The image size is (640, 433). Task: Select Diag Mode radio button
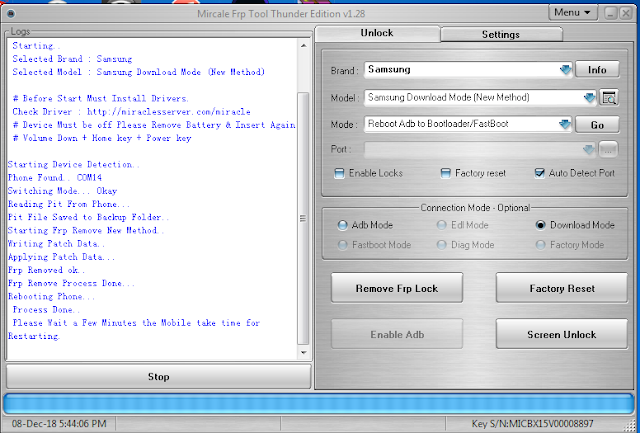[441, 245]
